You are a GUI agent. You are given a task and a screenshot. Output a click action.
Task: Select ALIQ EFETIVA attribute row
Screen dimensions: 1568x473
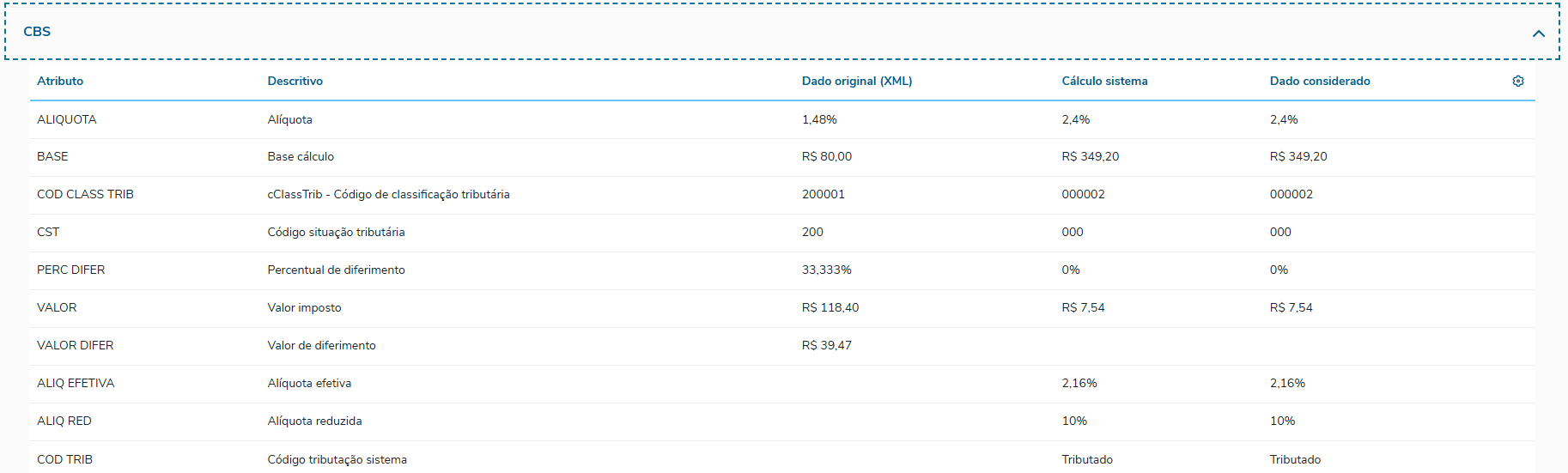click(76, 383)
